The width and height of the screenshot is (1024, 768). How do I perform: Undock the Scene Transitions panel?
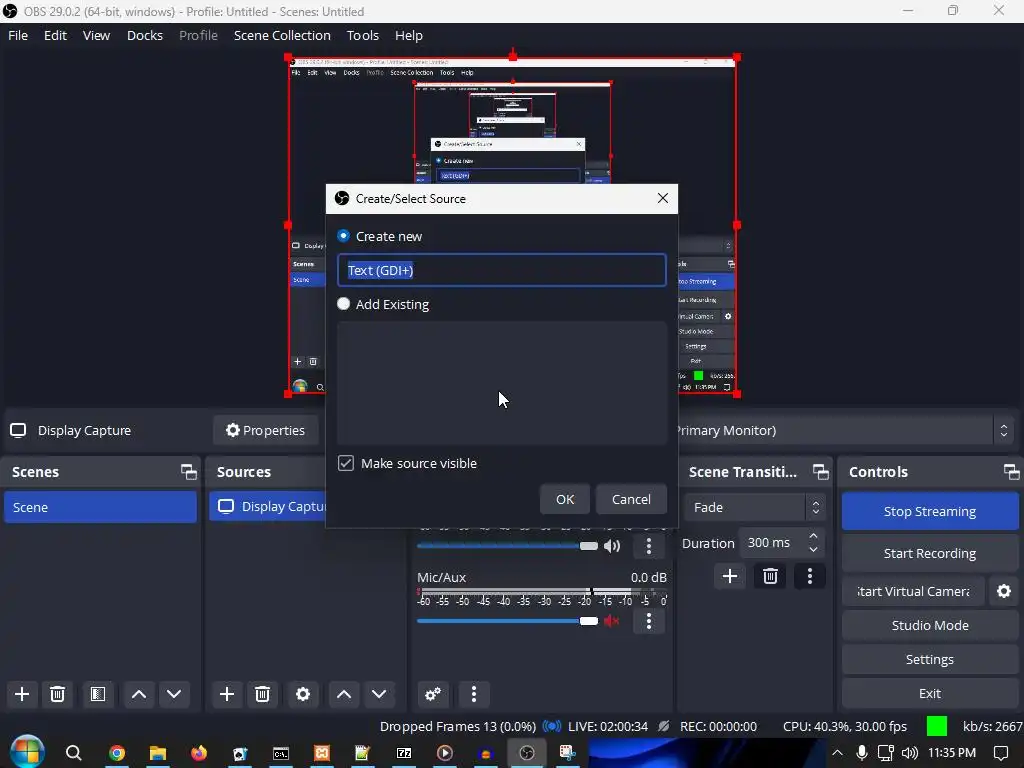point(821,472)
